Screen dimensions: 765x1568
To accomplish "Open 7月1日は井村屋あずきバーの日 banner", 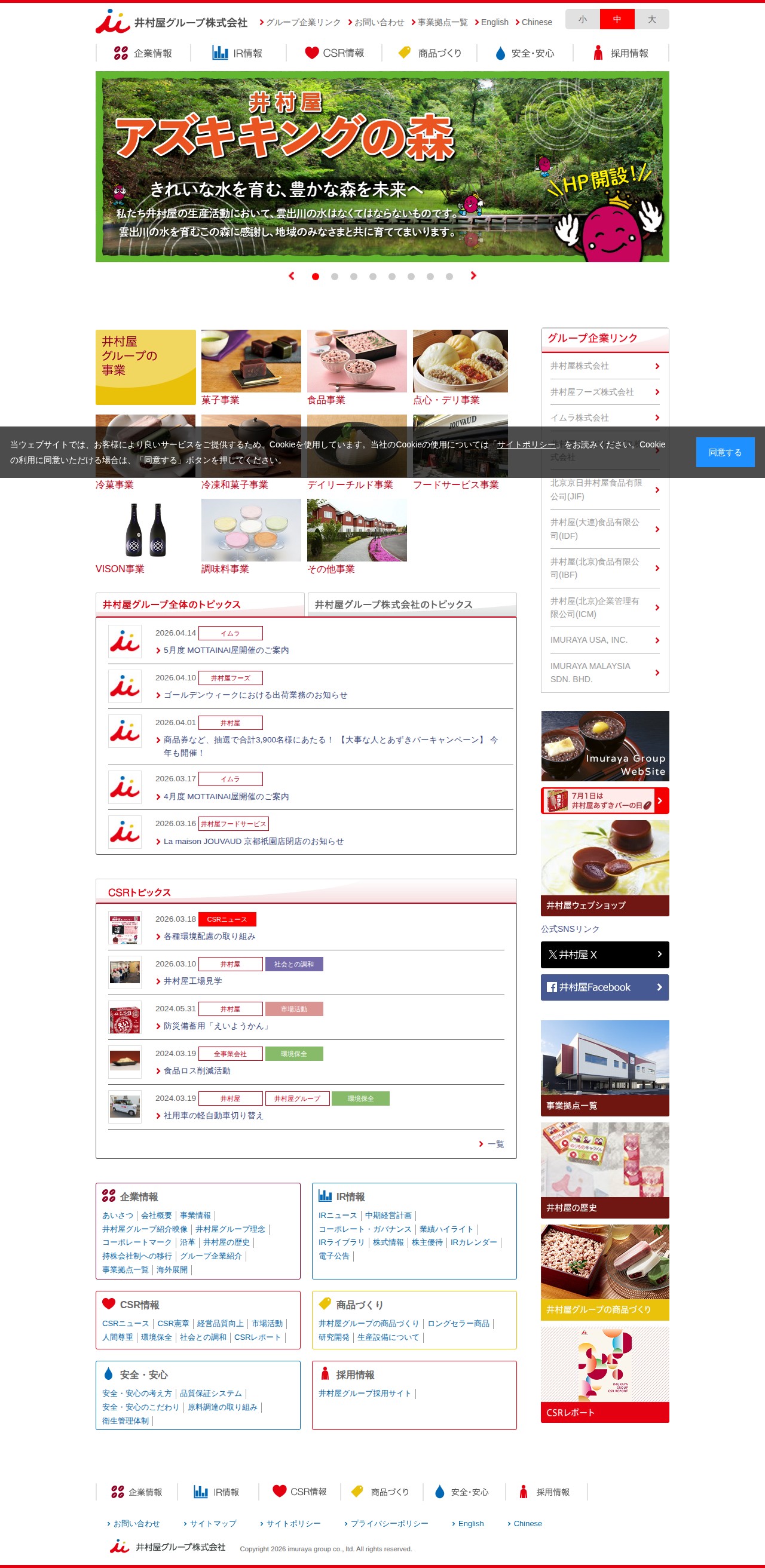I will 605,801.
